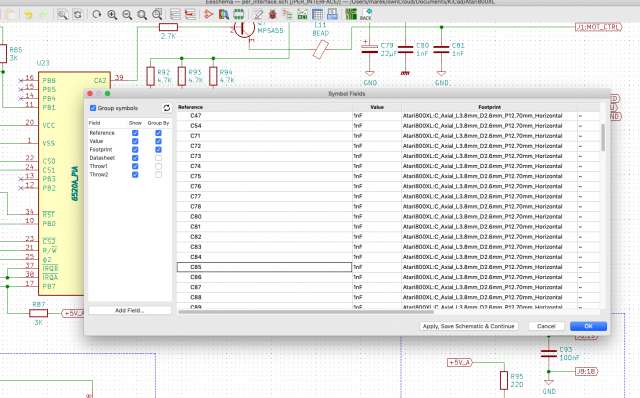This screenshot has width=640, height=398.
Task: Cancel the Symbol Fields dialog
Action: (x=546, y=326)
